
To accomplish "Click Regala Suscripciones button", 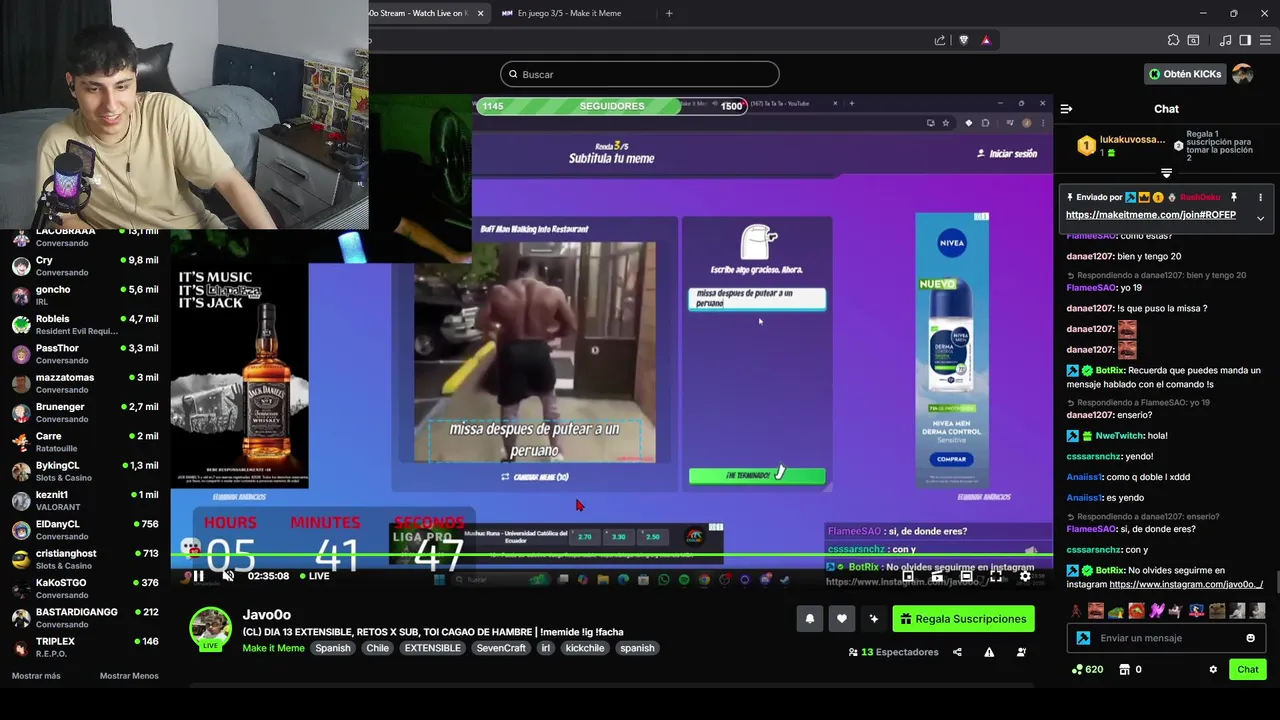I will pos(963,619).
